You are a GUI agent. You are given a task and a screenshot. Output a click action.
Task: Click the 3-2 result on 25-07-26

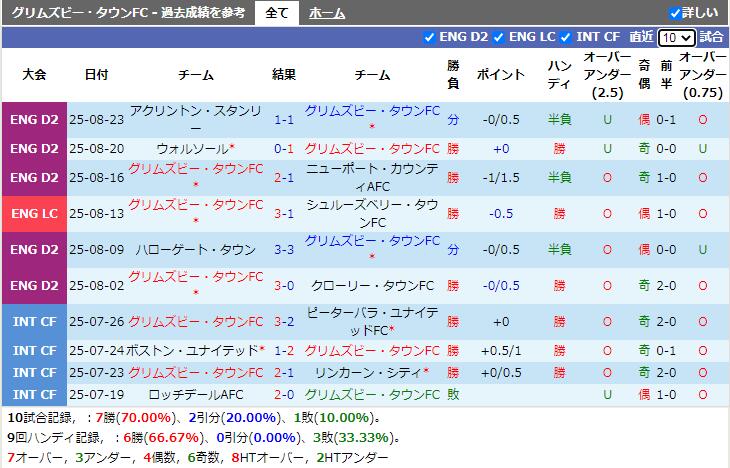point(284,321)
